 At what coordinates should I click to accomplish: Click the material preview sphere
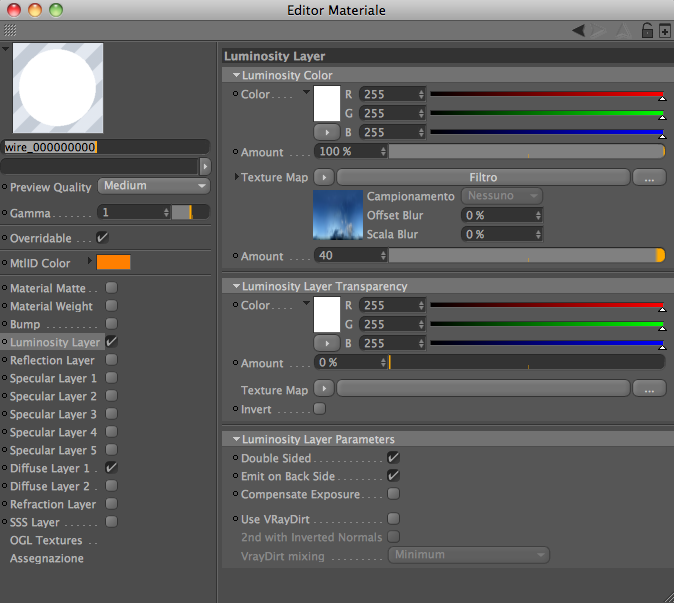pos(58,88)
